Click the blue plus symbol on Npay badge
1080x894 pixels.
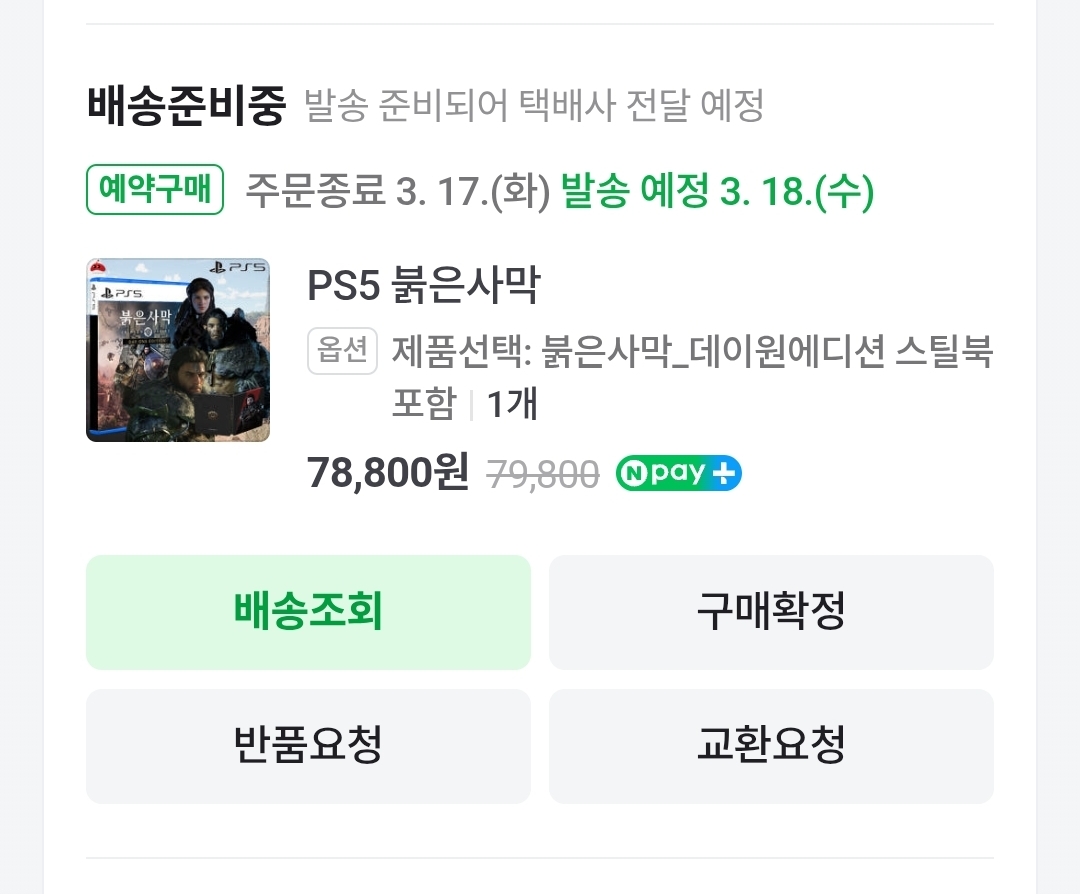tap(725, 473)
